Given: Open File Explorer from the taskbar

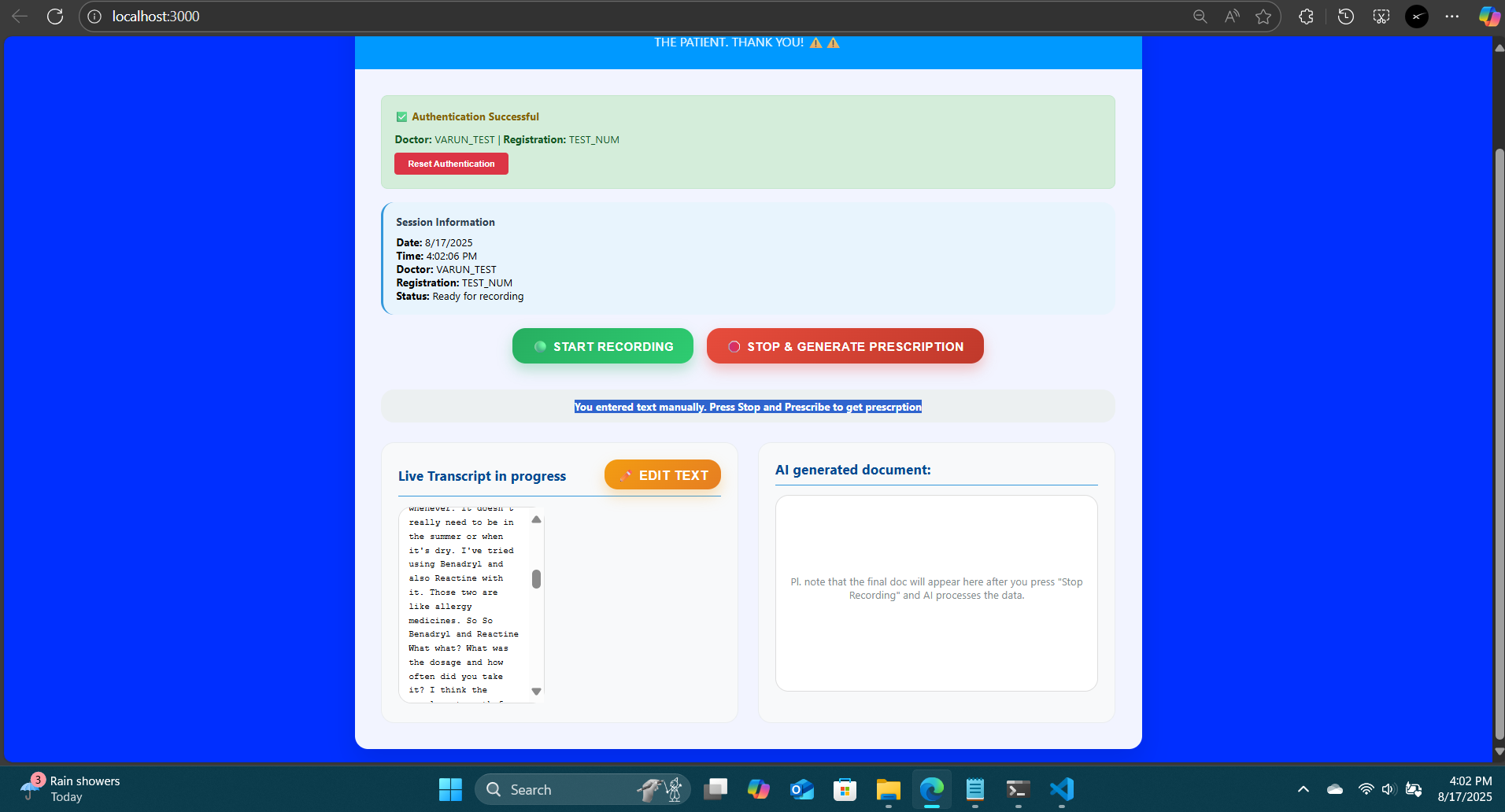Looking at the screenshot, I should click(888, 789).
